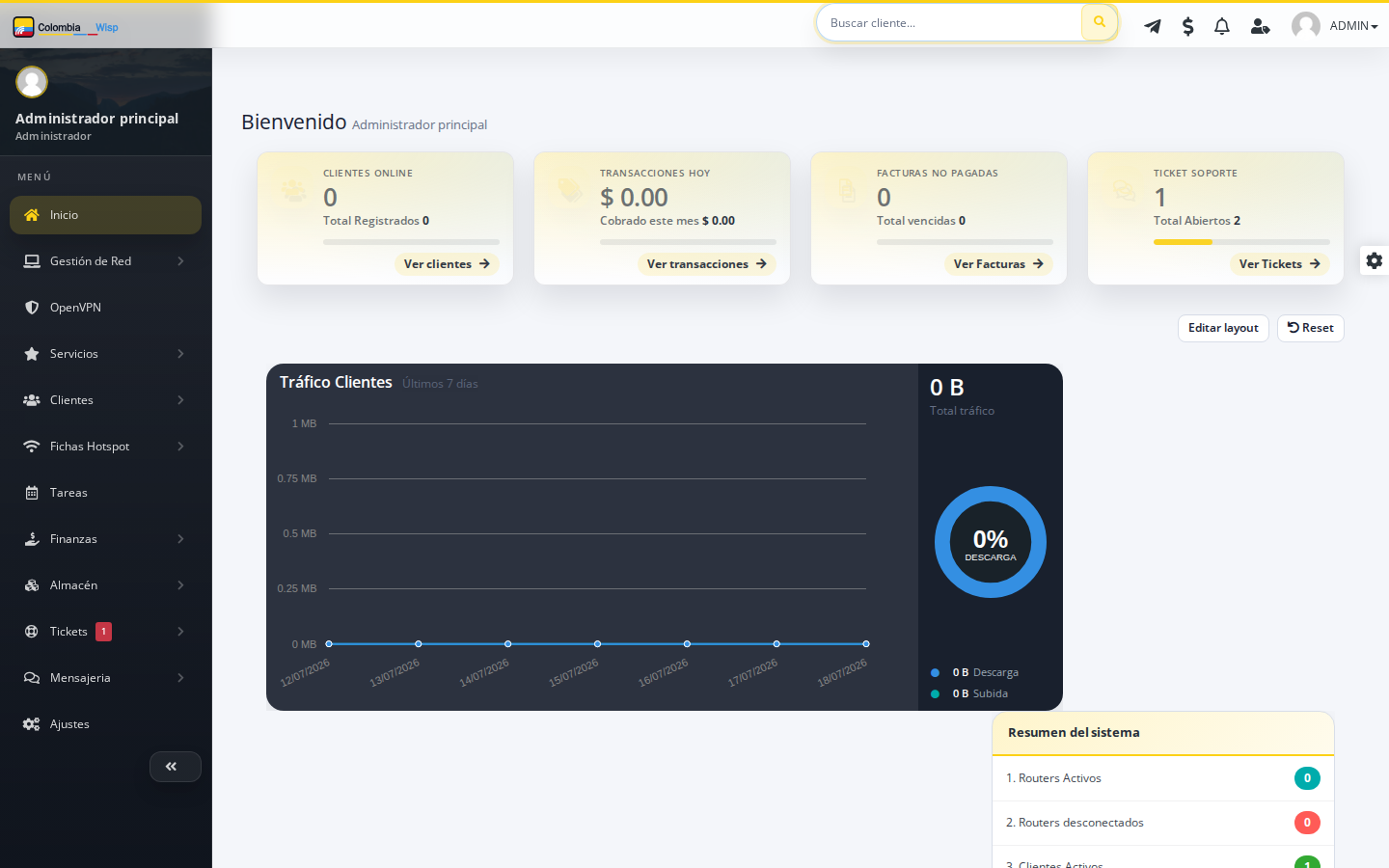1389x868 pixels.
Task: Click the Routers desconectados row
Action: pyautogui.click(x=1163, y=823)
